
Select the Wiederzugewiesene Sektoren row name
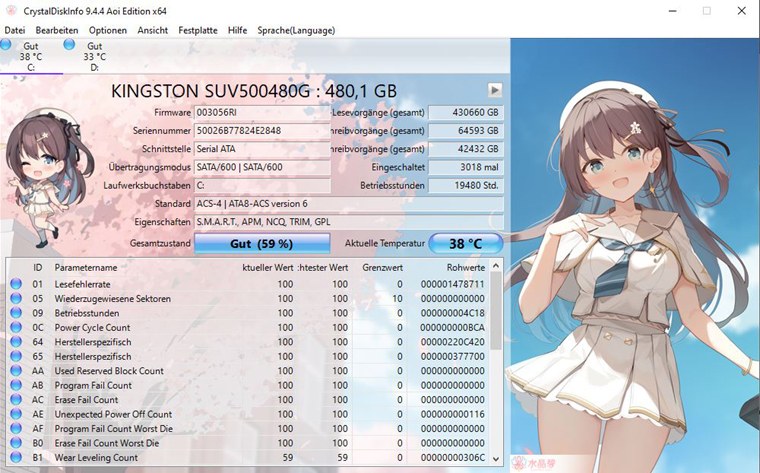click(x=112, y=299)
